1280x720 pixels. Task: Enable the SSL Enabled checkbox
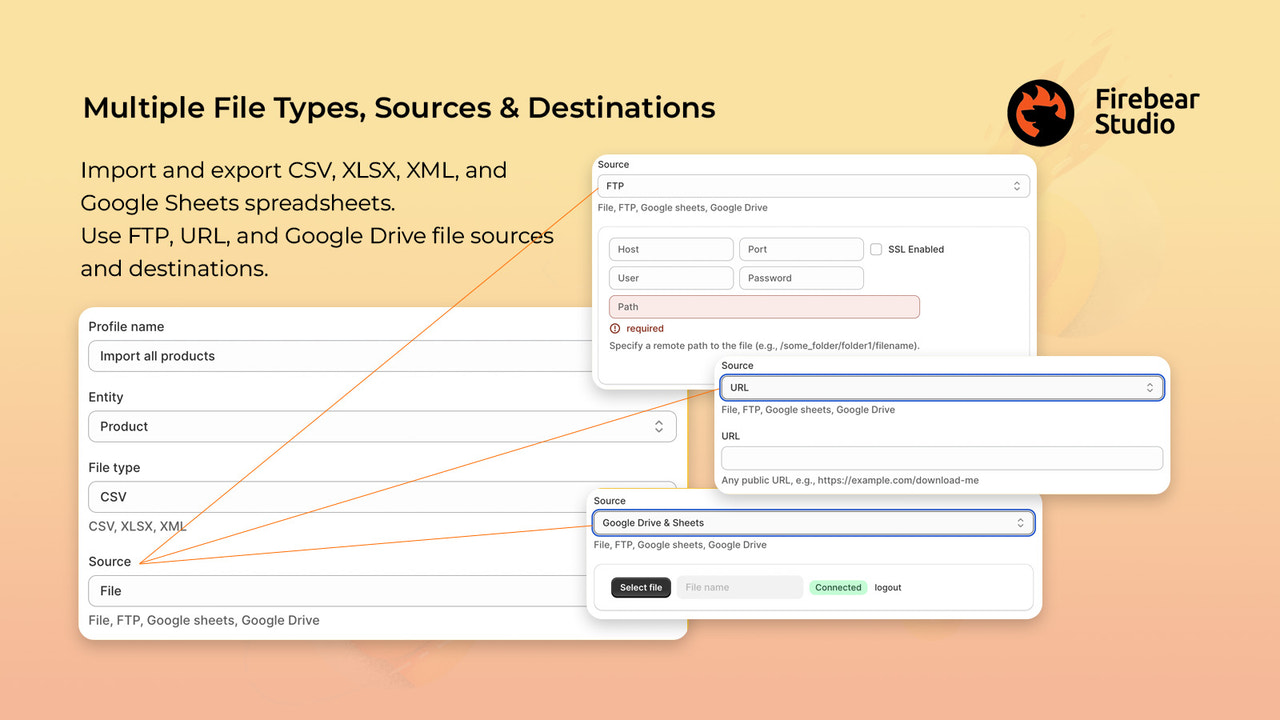876,249
